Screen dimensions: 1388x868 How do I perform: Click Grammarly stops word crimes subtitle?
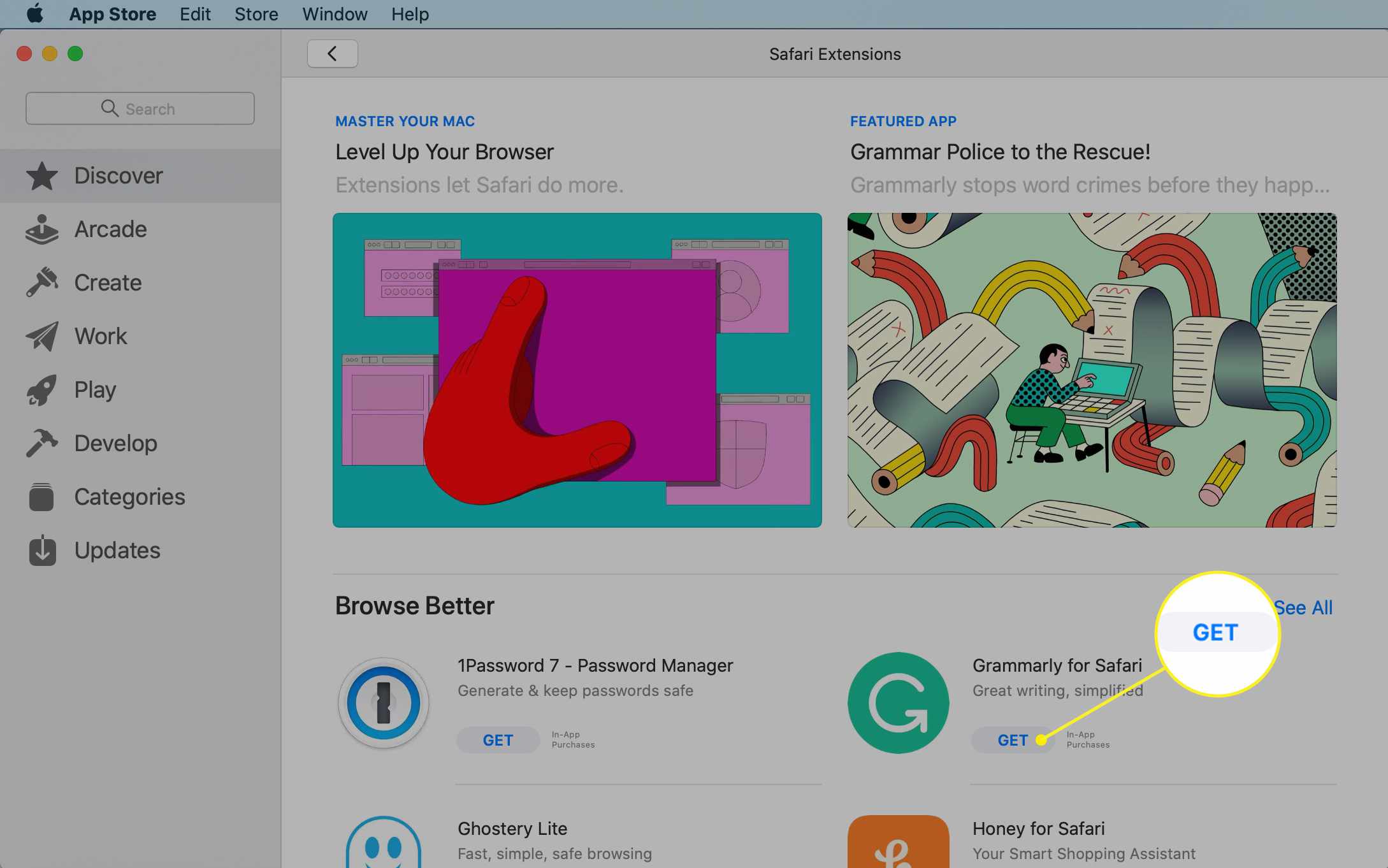coord(1090,185)
